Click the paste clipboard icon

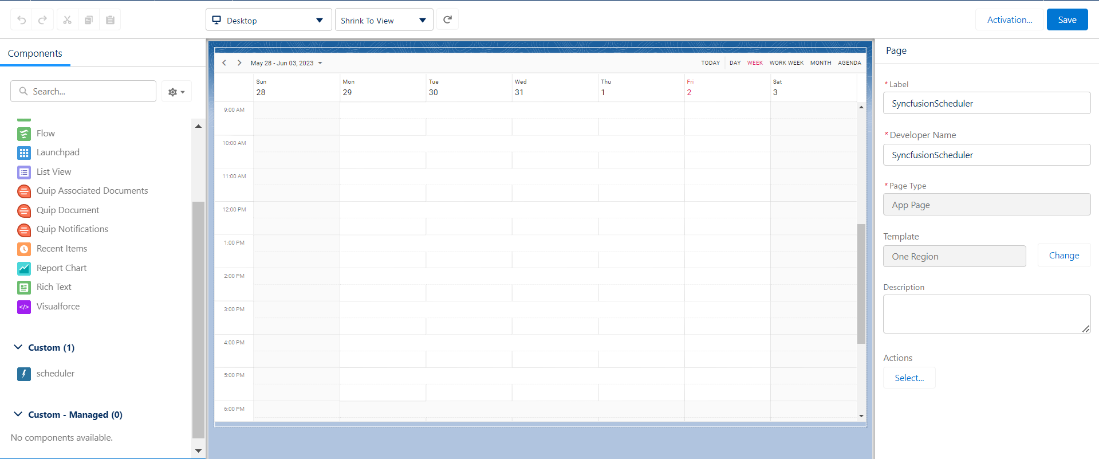pos(110,20)
